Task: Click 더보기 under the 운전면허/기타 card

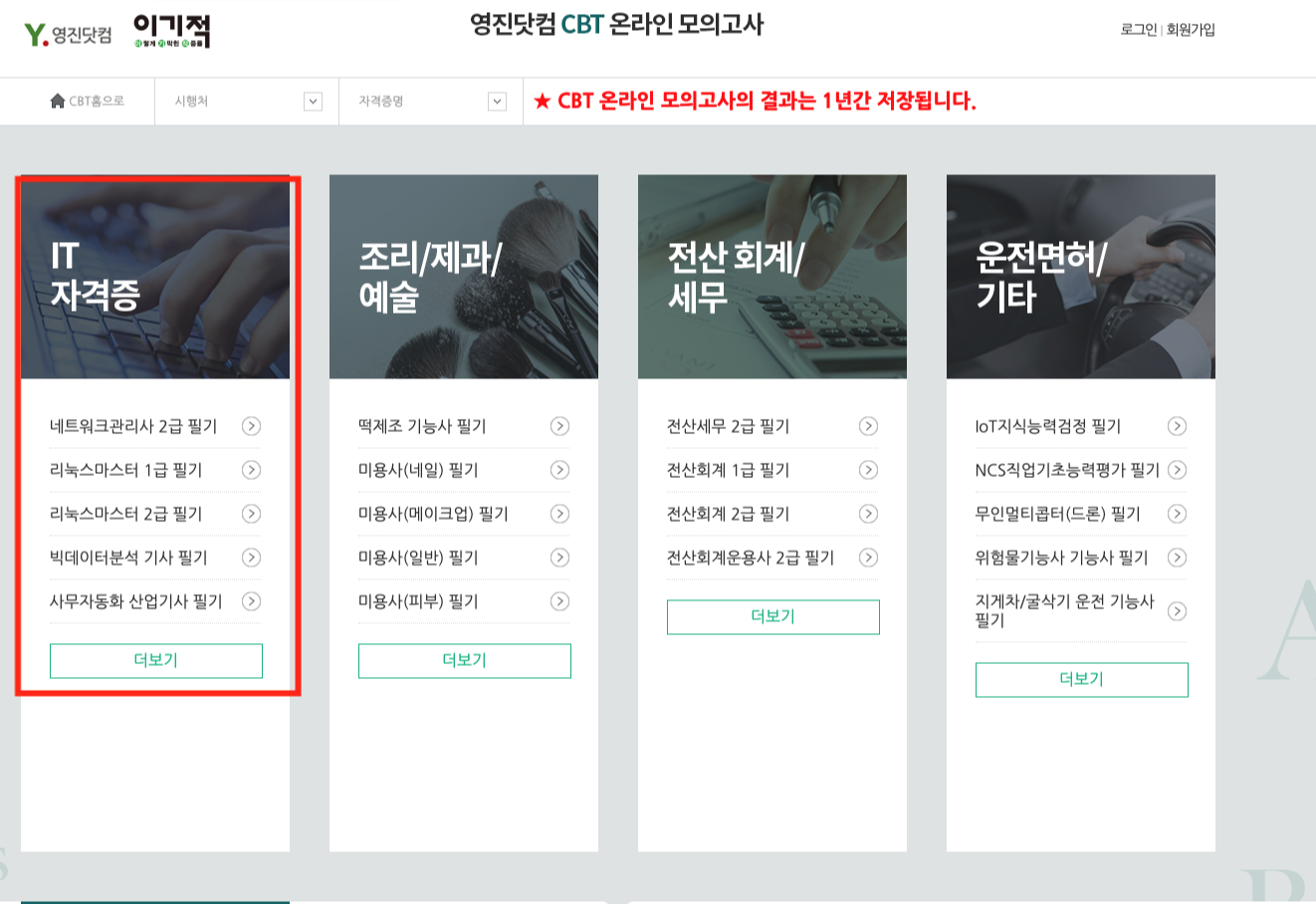Action: click(x=1081, y=679)
